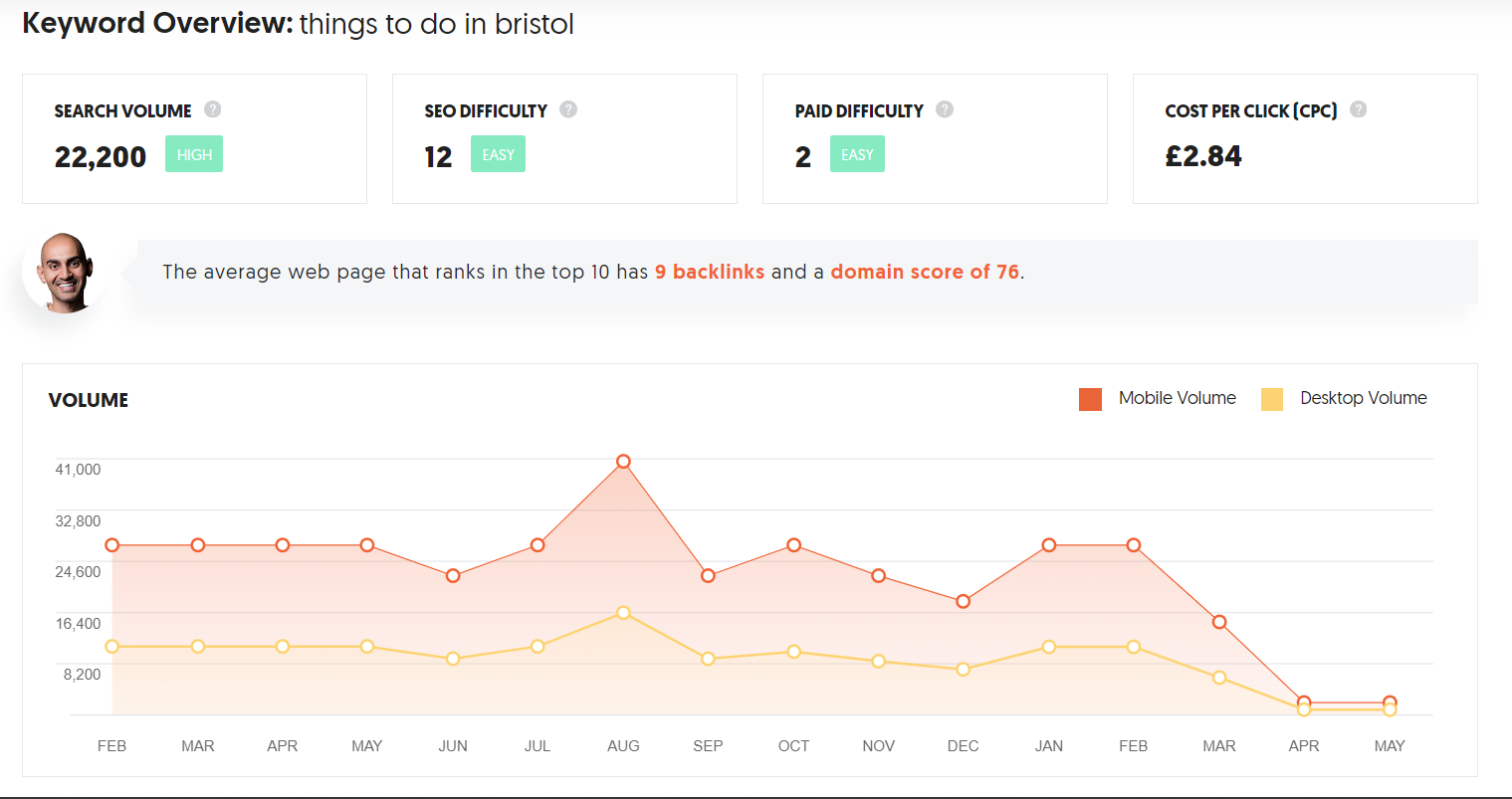1512x799 pixels.
Task: Toggle the HIGH badge on Search Volume
Action: point(193,154)
